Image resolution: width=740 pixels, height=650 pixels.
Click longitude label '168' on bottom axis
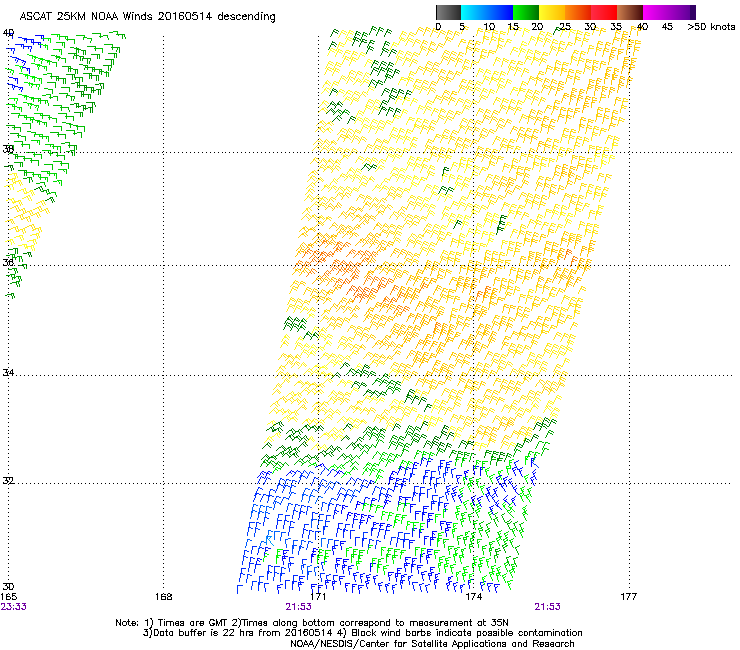(163, 597)
